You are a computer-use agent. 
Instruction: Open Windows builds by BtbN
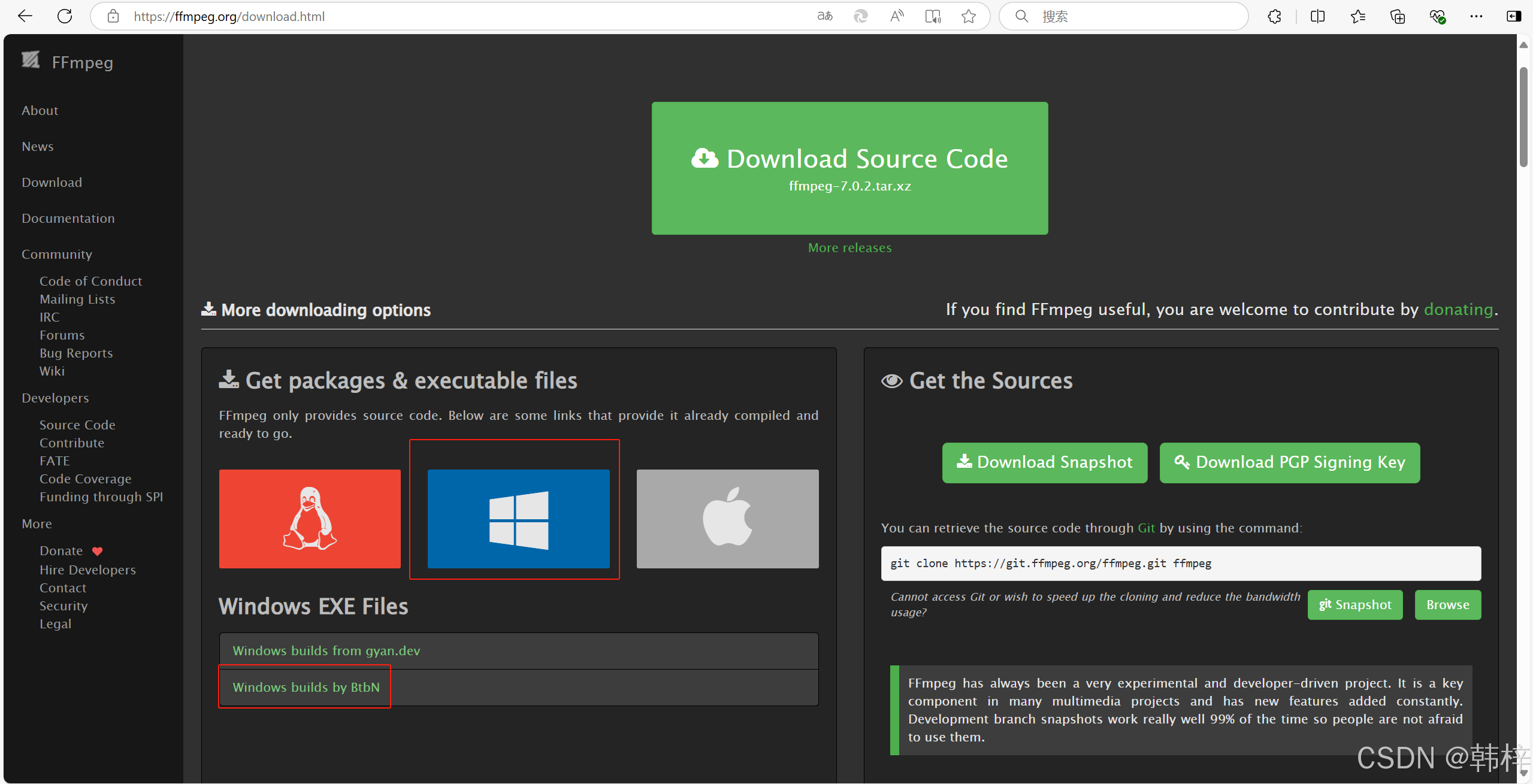coord(306,688)
